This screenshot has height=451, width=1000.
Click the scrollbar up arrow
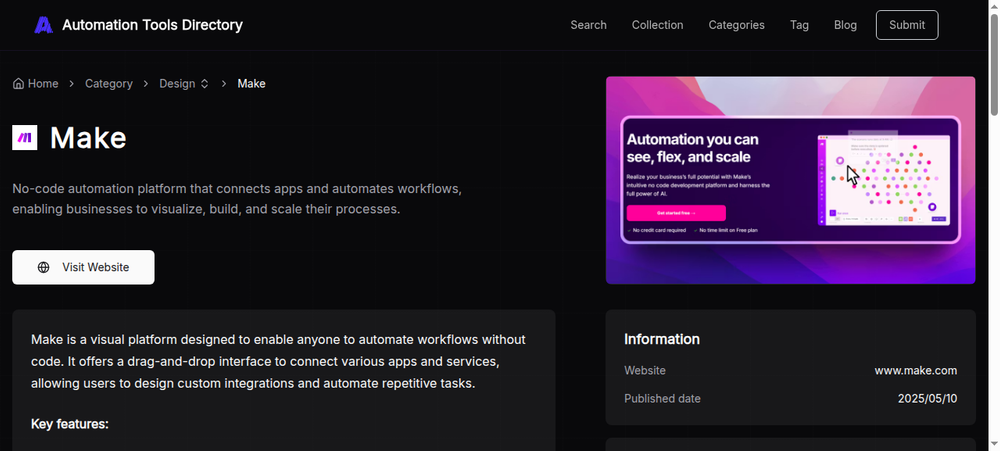[x=994, y=6]
